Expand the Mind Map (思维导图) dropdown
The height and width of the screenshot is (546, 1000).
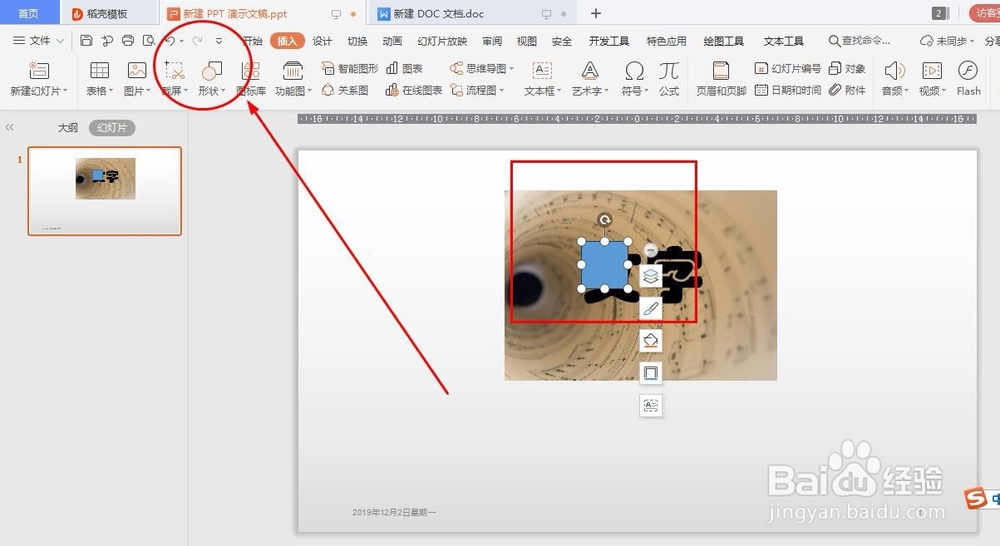(511, 68)
